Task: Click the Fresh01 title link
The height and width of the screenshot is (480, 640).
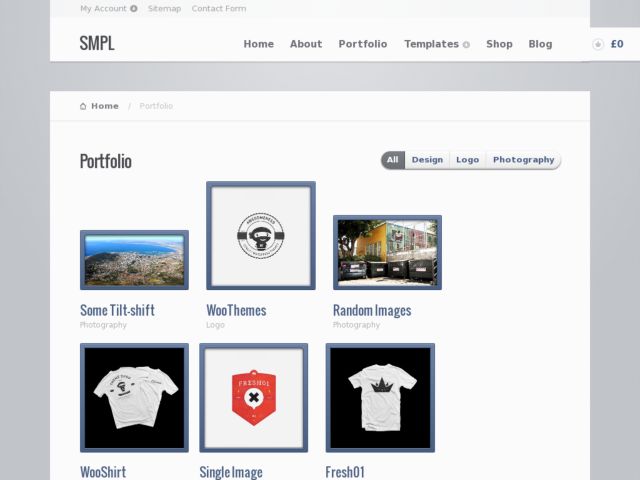Action: tap(345, 472)
